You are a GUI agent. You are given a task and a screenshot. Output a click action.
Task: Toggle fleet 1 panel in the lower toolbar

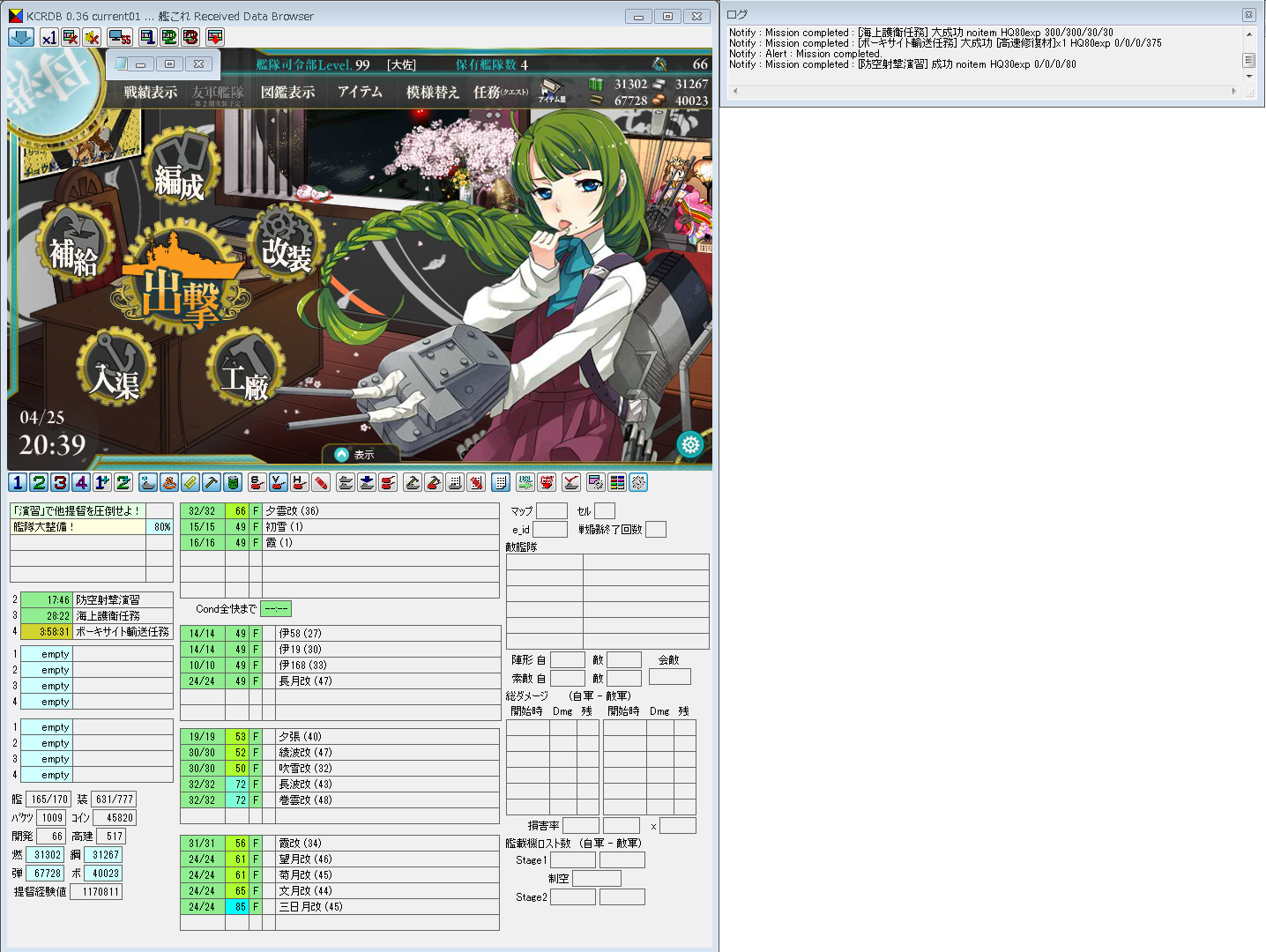(18, 482)
